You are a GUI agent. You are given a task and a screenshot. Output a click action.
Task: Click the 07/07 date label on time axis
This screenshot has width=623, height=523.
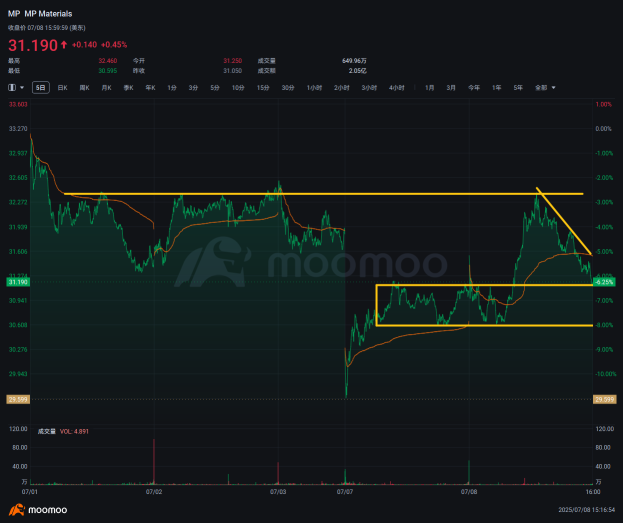click(x=345, y=492)
